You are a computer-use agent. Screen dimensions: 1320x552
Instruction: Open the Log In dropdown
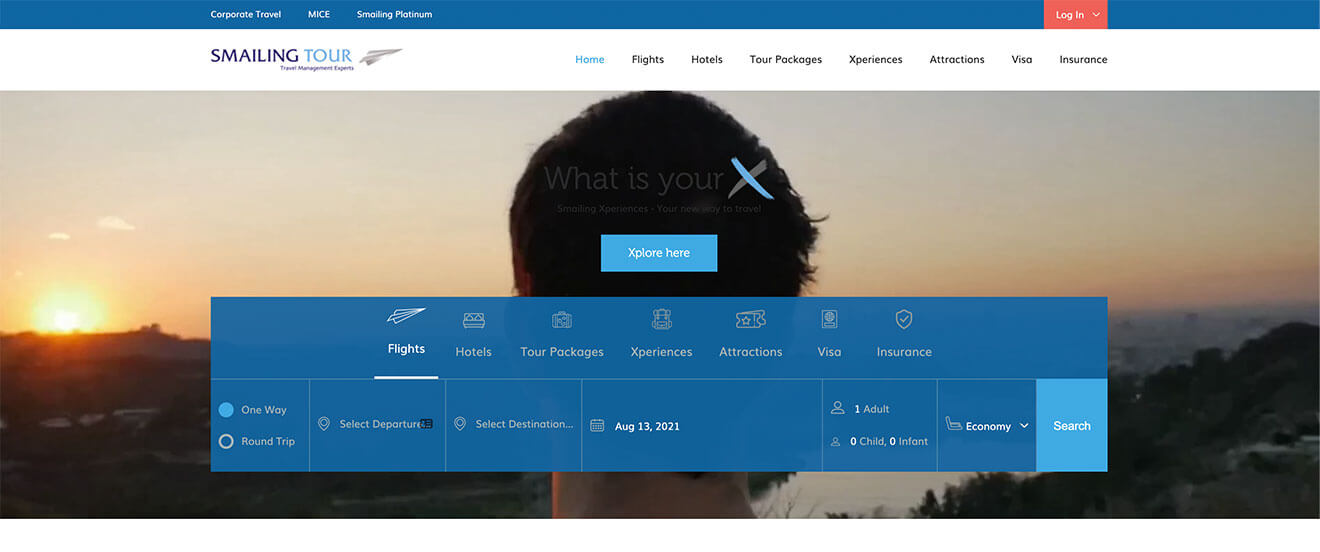1075,15
